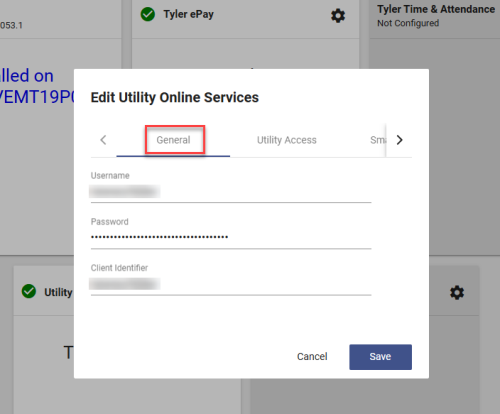
Task: Focus the Password field
Action: tap(231, 238)
